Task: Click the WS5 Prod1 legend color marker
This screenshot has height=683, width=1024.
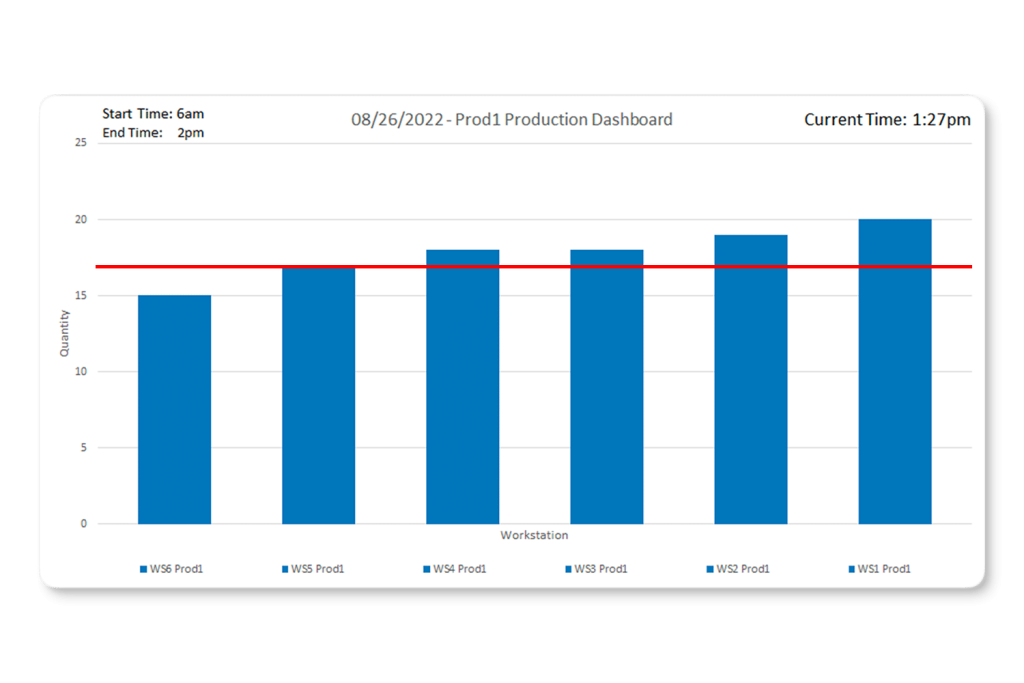Action: [286, 569]
